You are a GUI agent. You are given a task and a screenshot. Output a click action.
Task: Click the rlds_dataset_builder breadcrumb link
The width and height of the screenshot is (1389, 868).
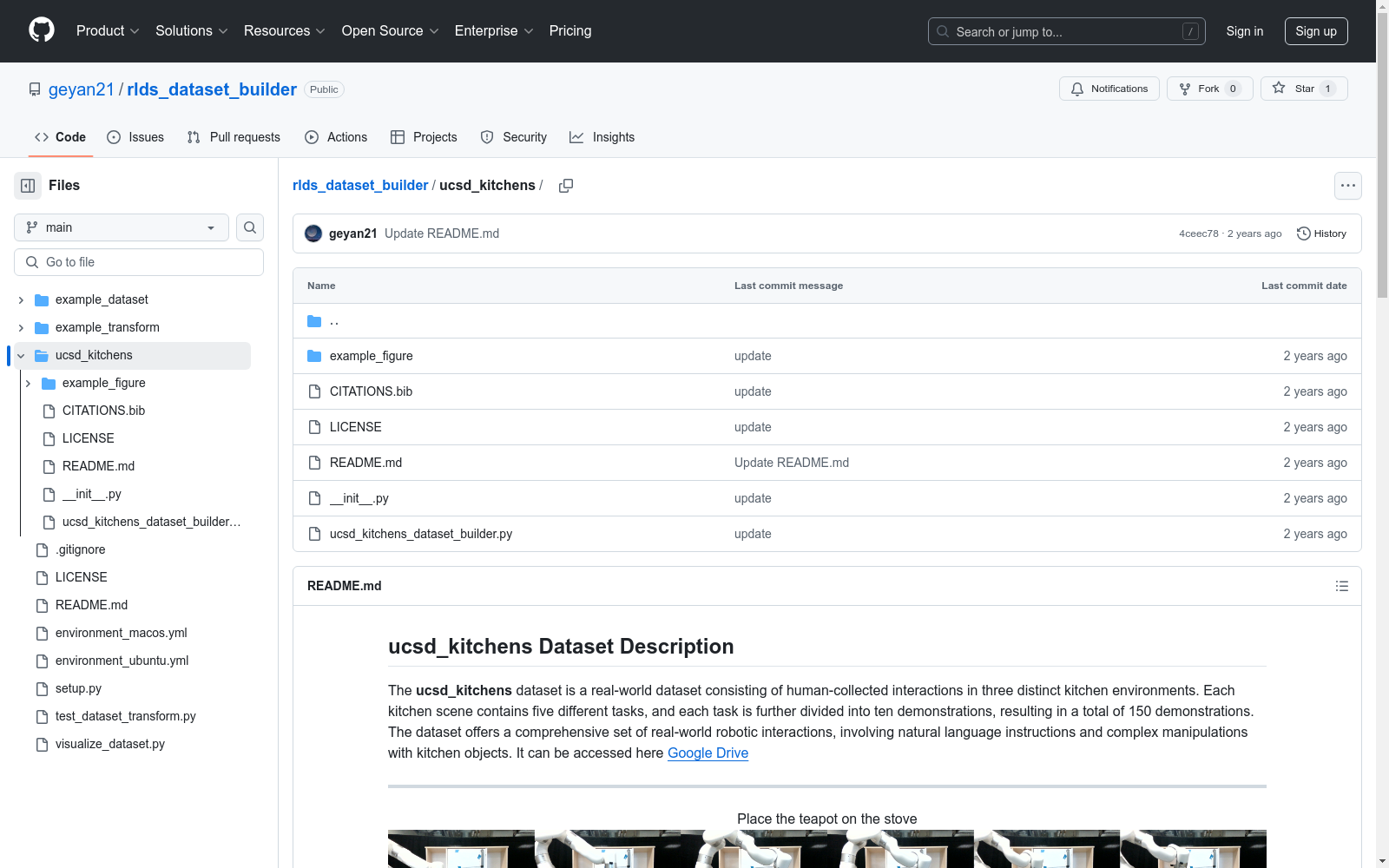click(360, 186)
